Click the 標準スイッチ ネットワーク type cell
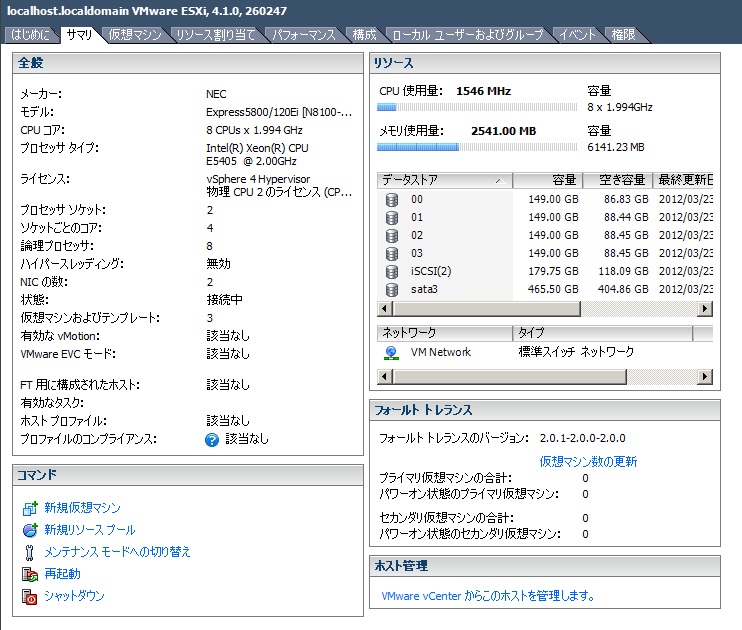 coord(576,352)
